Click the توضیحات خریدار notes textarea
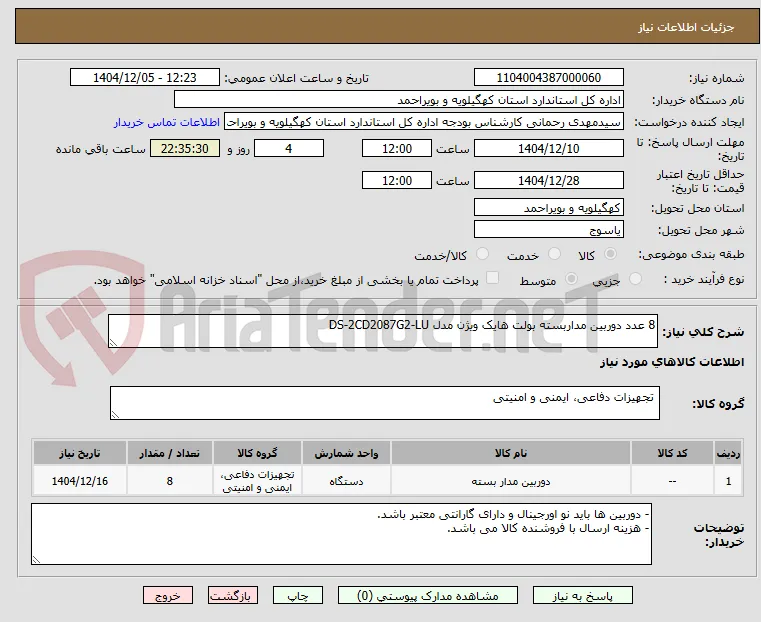This screenshot has width=761, height=622. click(342, 534)
